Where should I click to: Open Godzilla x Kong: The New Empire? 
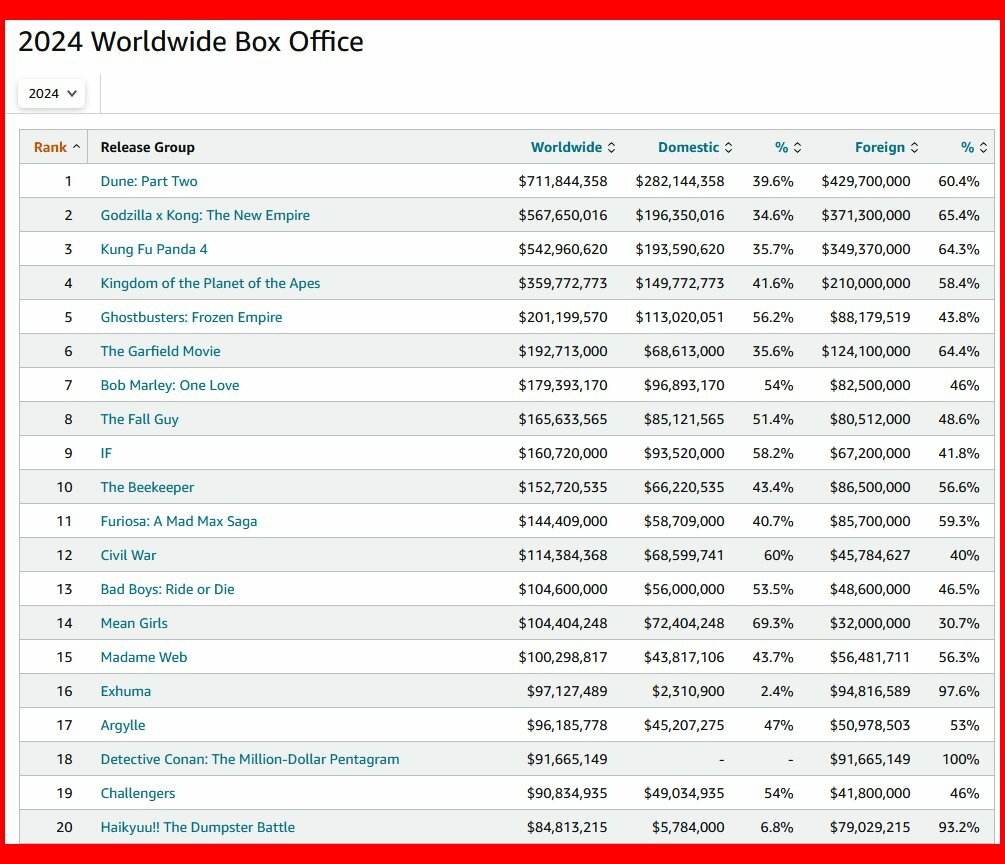[x=205, y=215]
